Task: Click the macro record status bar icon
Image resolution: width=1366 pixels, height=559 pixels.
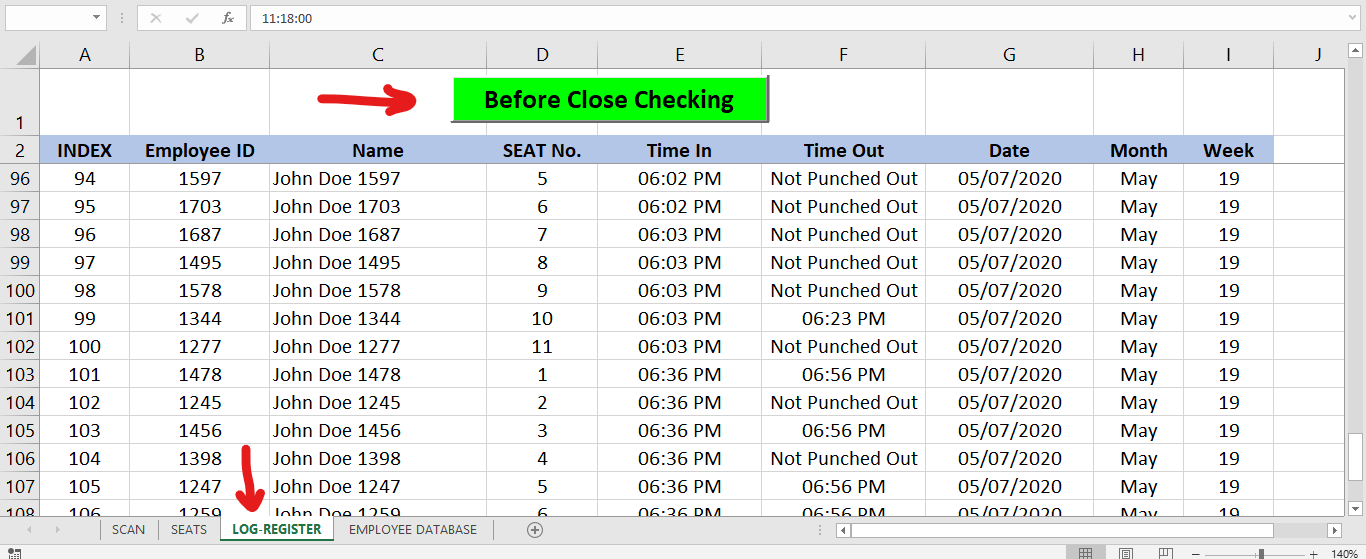Action: pyautogui.click(x=14, y=553)
